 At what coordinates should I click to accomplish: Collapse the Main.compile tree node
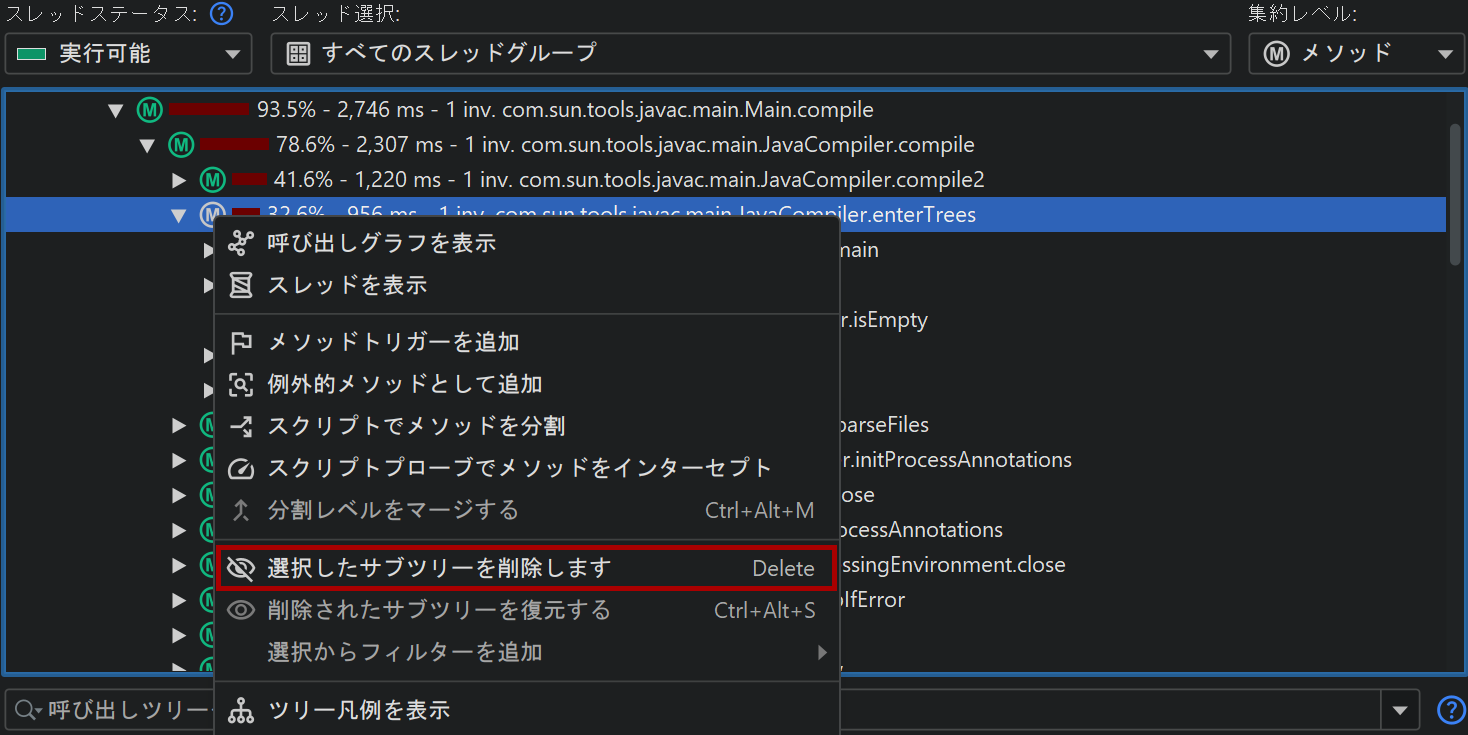click(116, 110)
